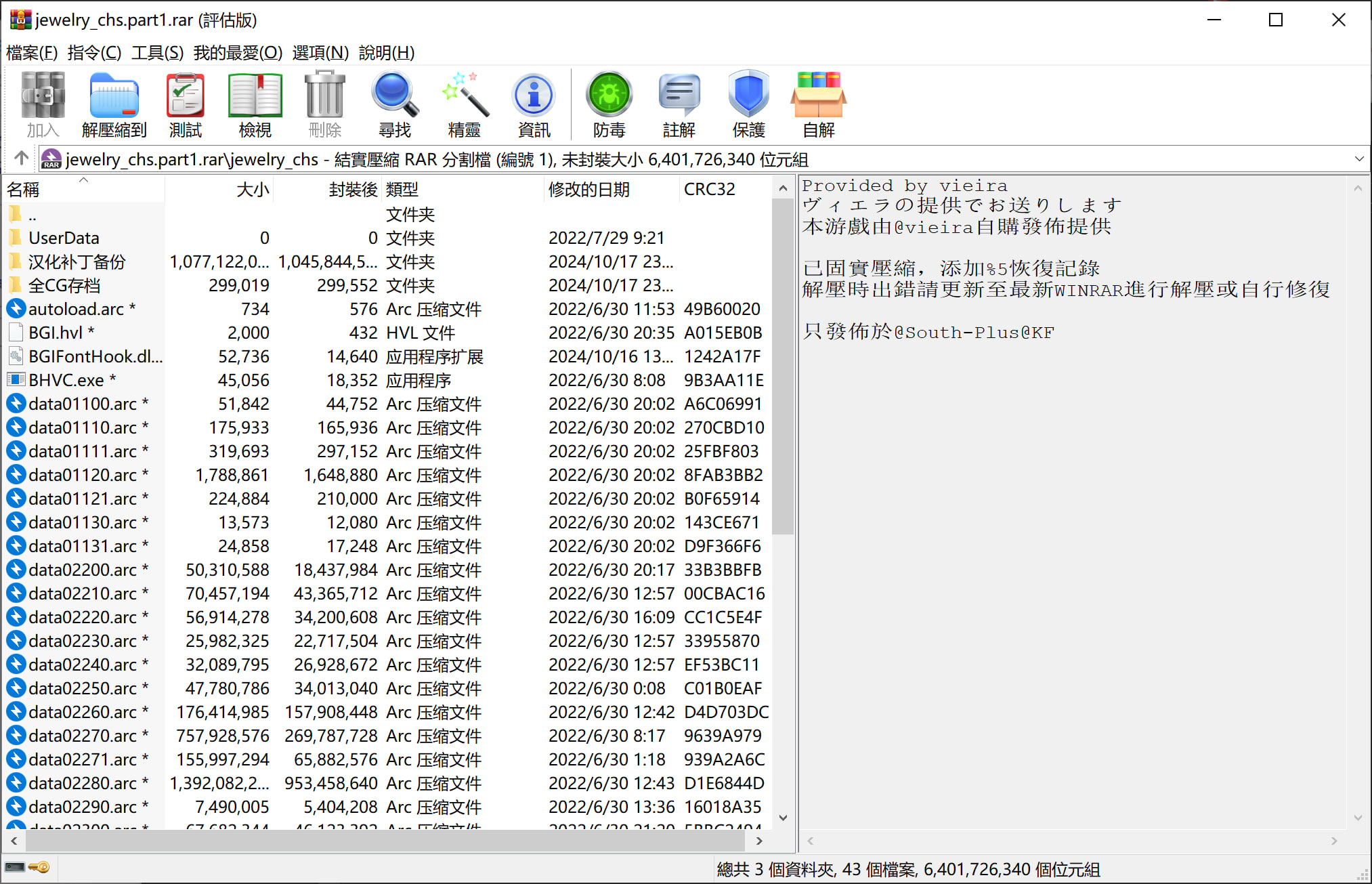Expand the archive path dropdown
Screen dimensions: 1372x884
pos(1358,159)
